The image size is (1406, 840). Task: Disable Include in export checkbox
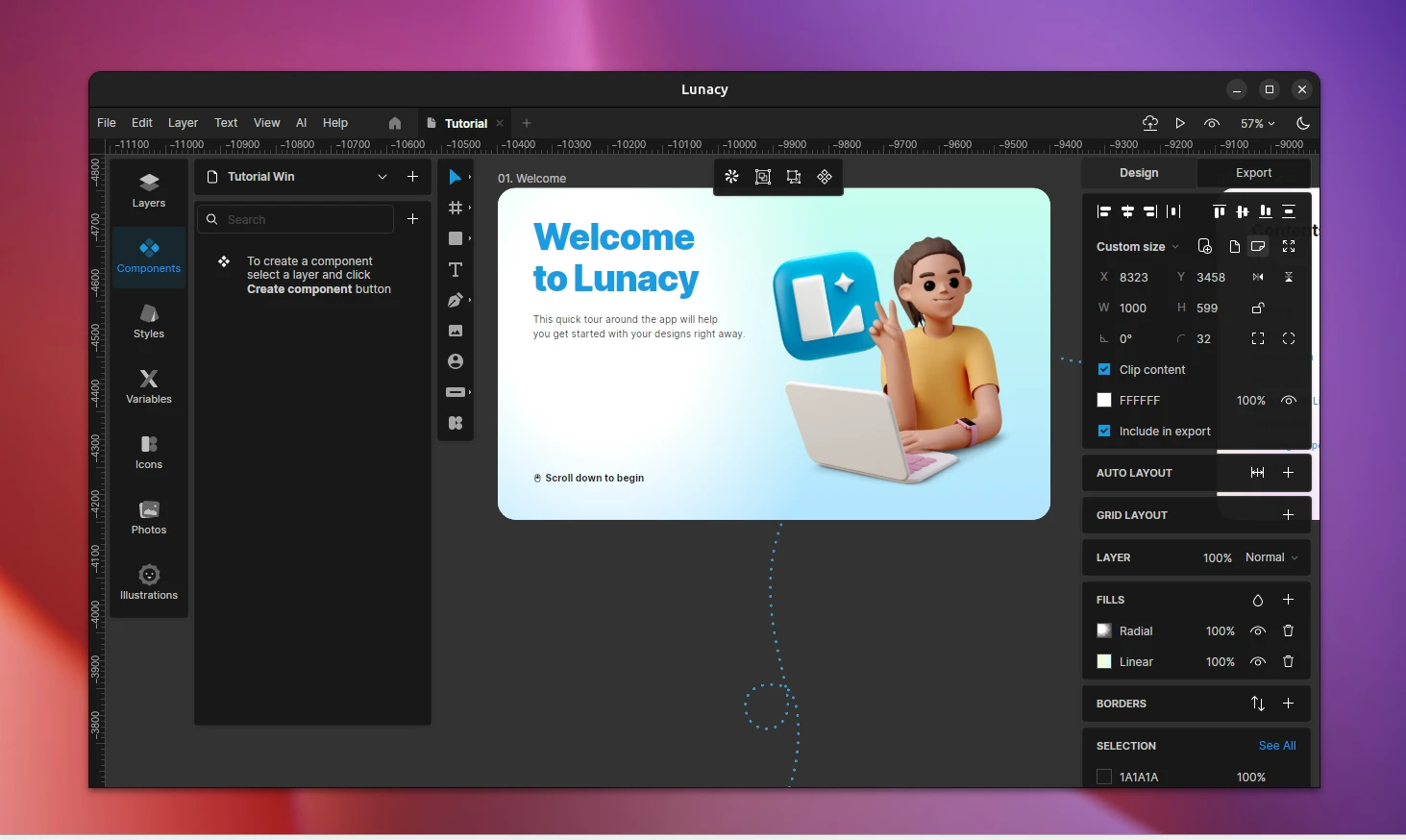point(1104,432)
